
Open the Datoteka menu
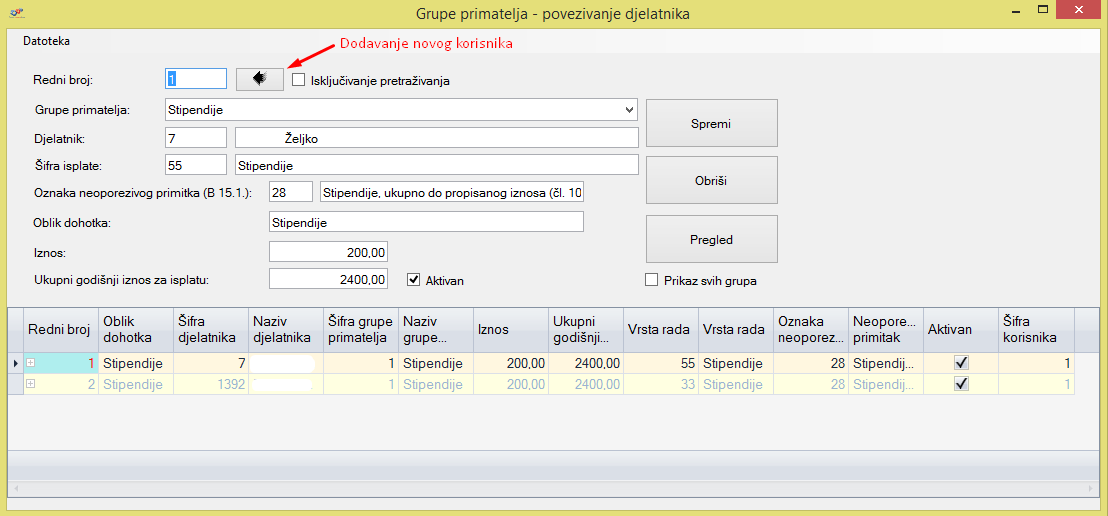(46, 42)
